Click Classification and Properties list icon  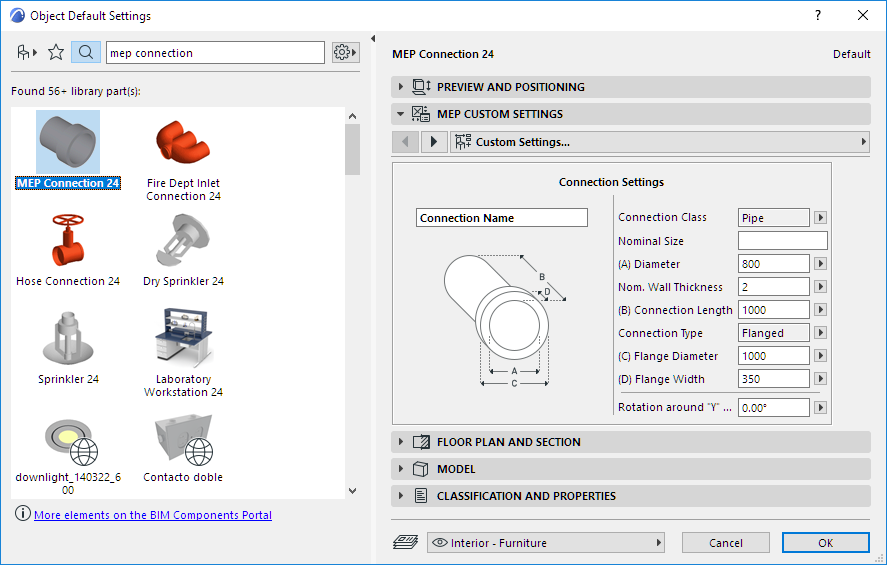[421, 496]
